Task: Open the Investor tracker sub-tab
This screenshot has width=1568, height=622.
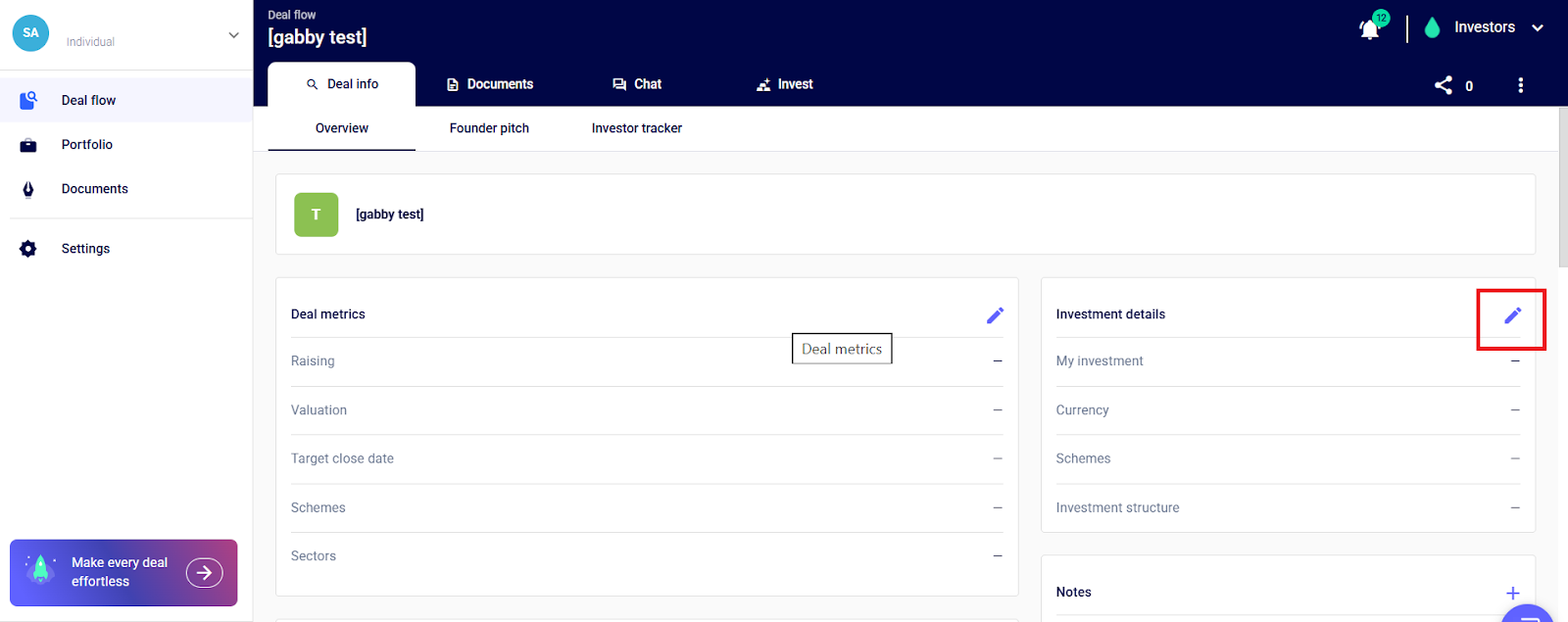Action: 636,128
